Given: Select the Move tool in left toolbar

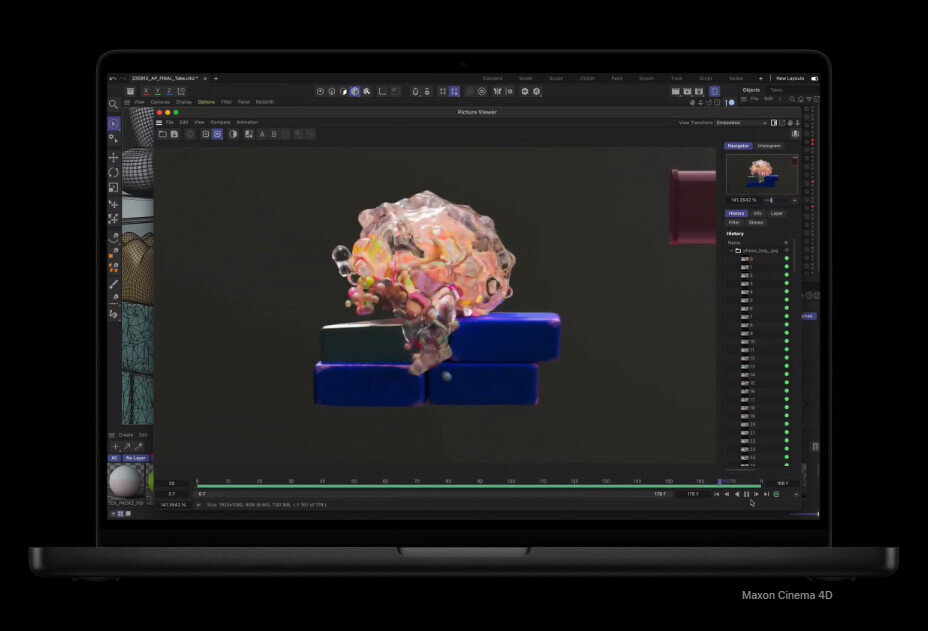Looking at the screenshot, I should coord(113,157).
